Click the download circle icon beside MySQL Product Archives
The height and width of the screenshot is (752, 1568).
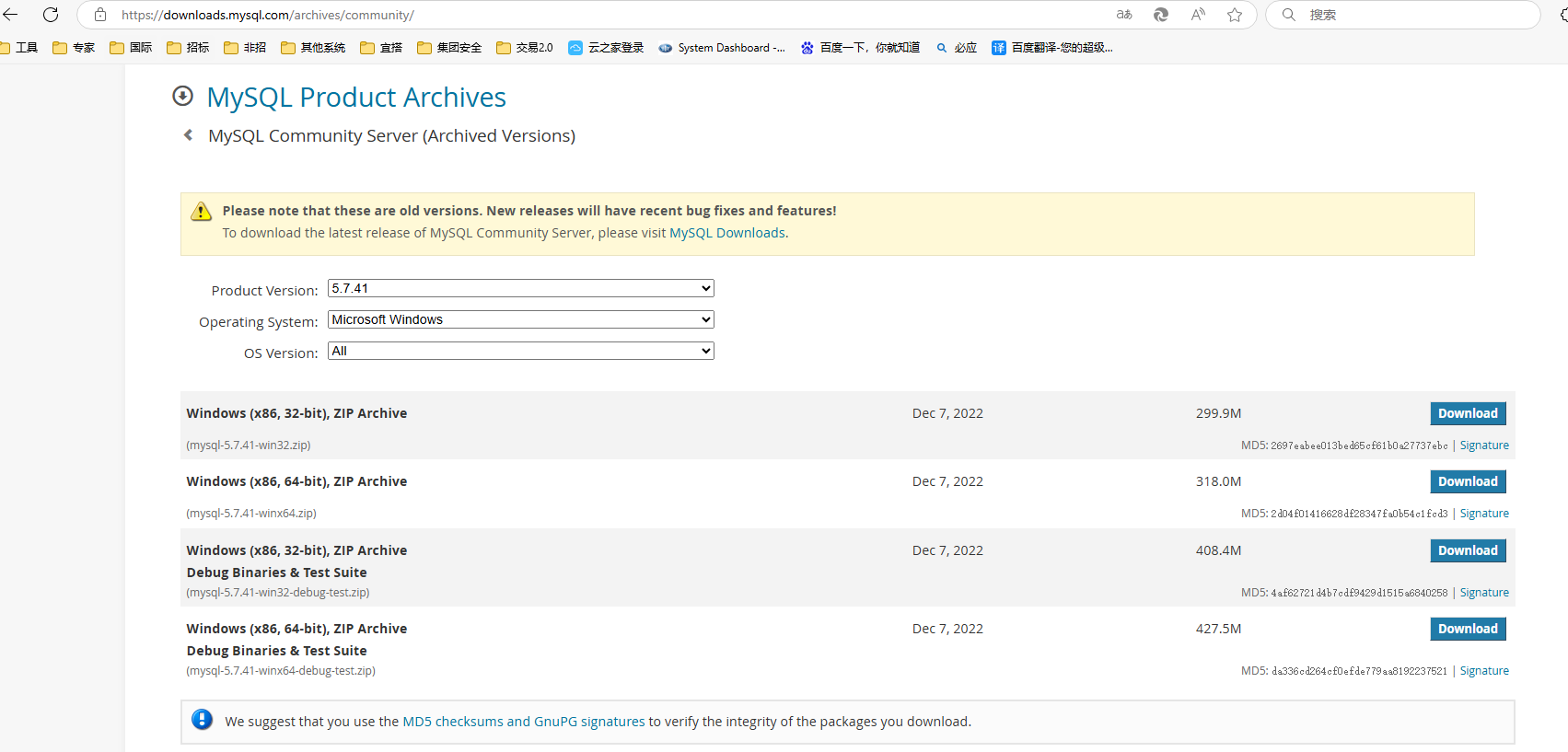click(x=183, y=96)
